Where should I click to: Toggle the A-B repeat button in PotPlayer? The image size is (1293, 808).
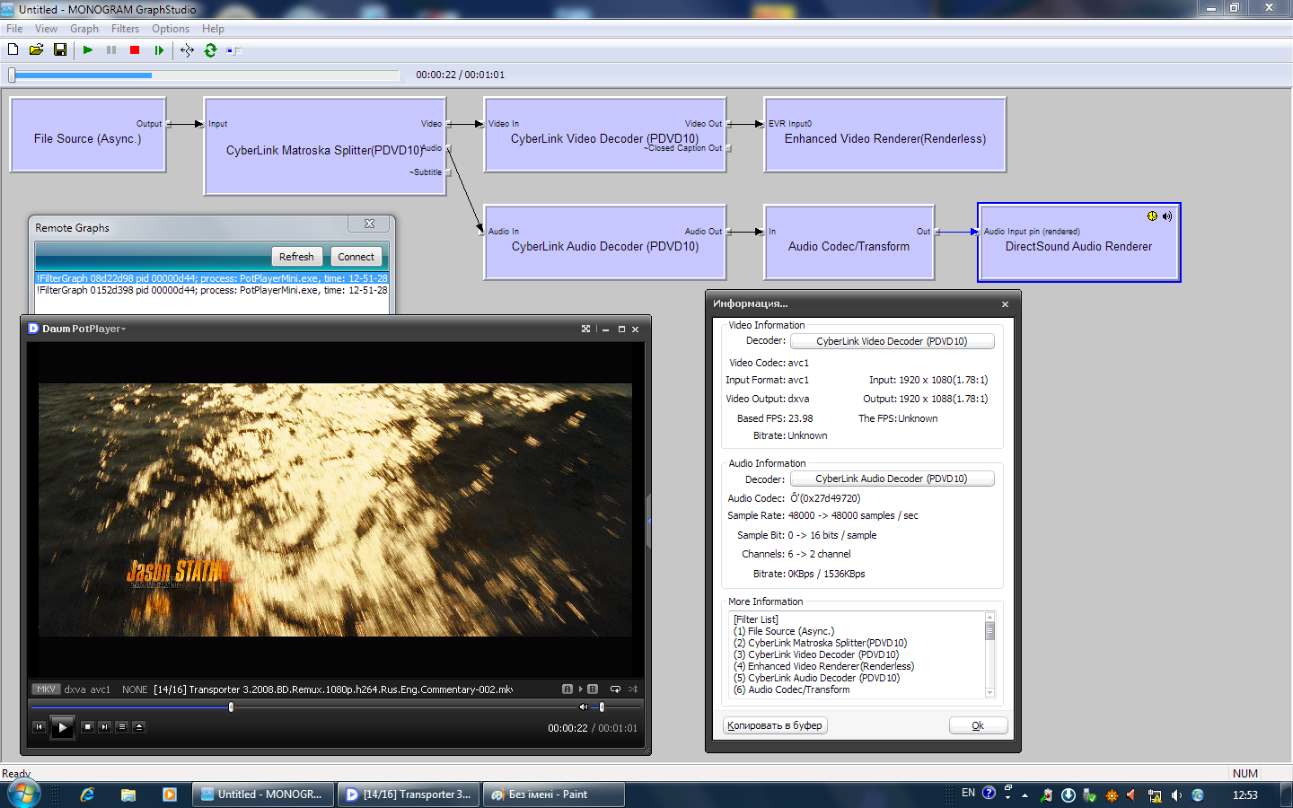click(567, 689)
